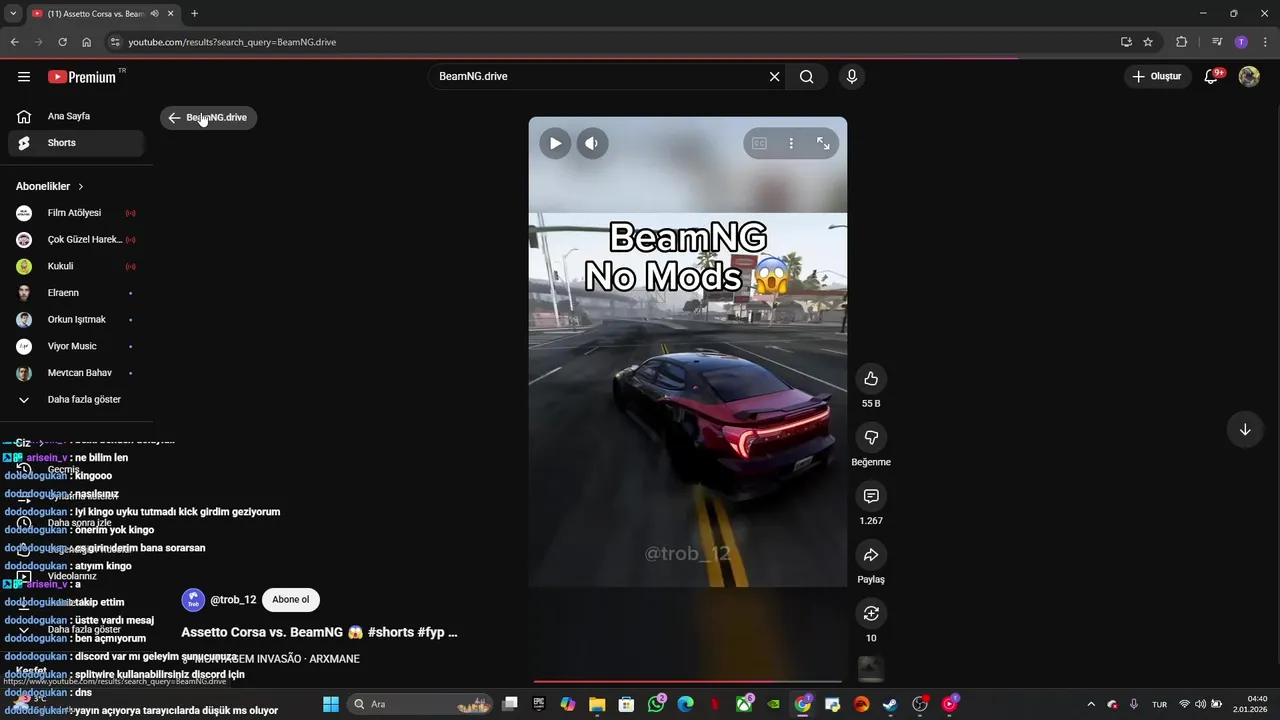The image size is (1280, 720).
Task: Open the @trob_12 channel avatar
Action: tap(193, 600)
